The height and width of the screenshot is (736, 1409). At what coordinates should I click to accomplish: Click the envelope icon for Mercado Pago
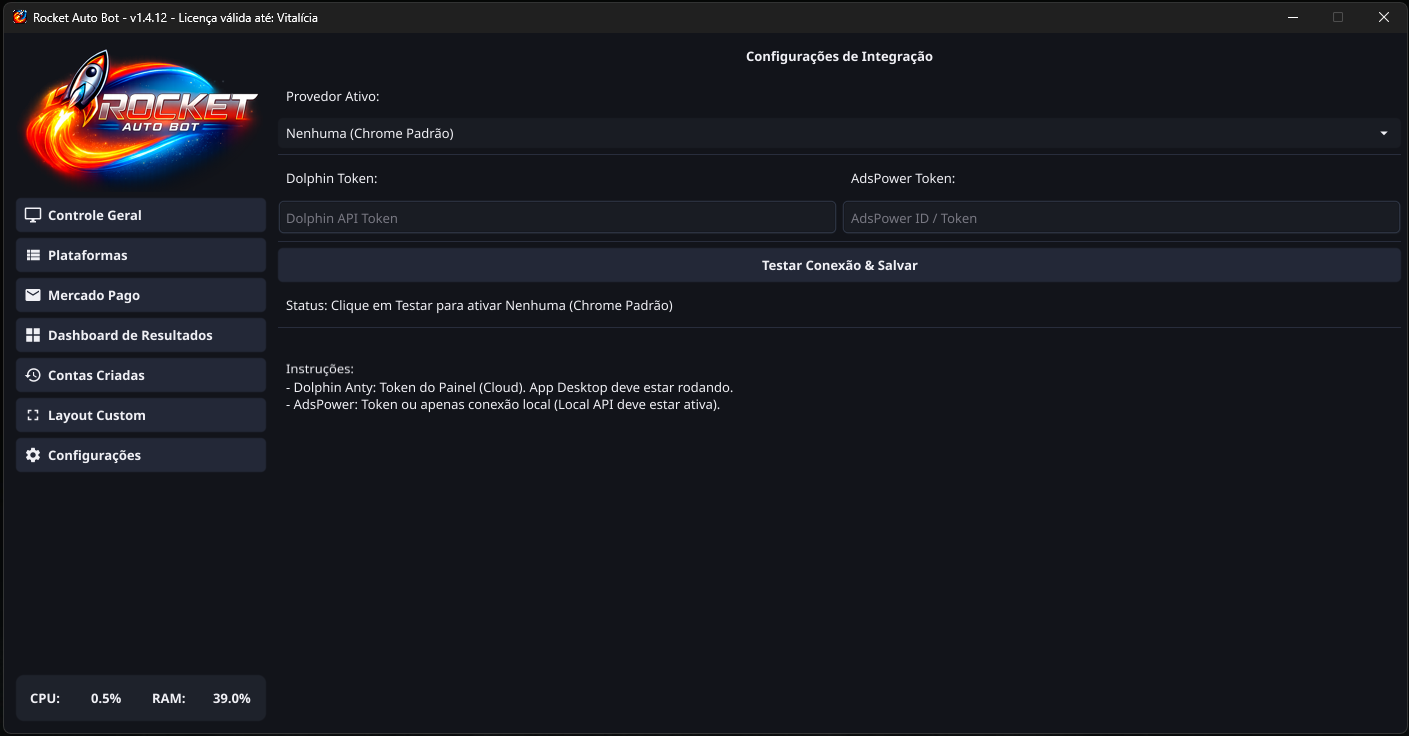click(33, 295)
